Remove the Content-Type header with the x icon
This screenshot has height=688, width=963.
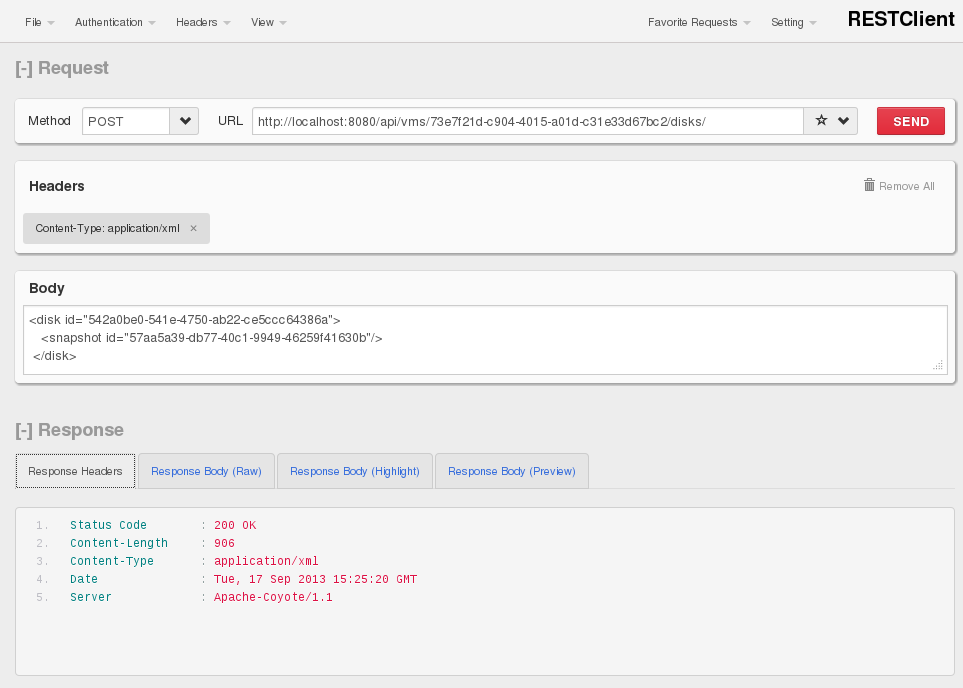tap(193, 228)
